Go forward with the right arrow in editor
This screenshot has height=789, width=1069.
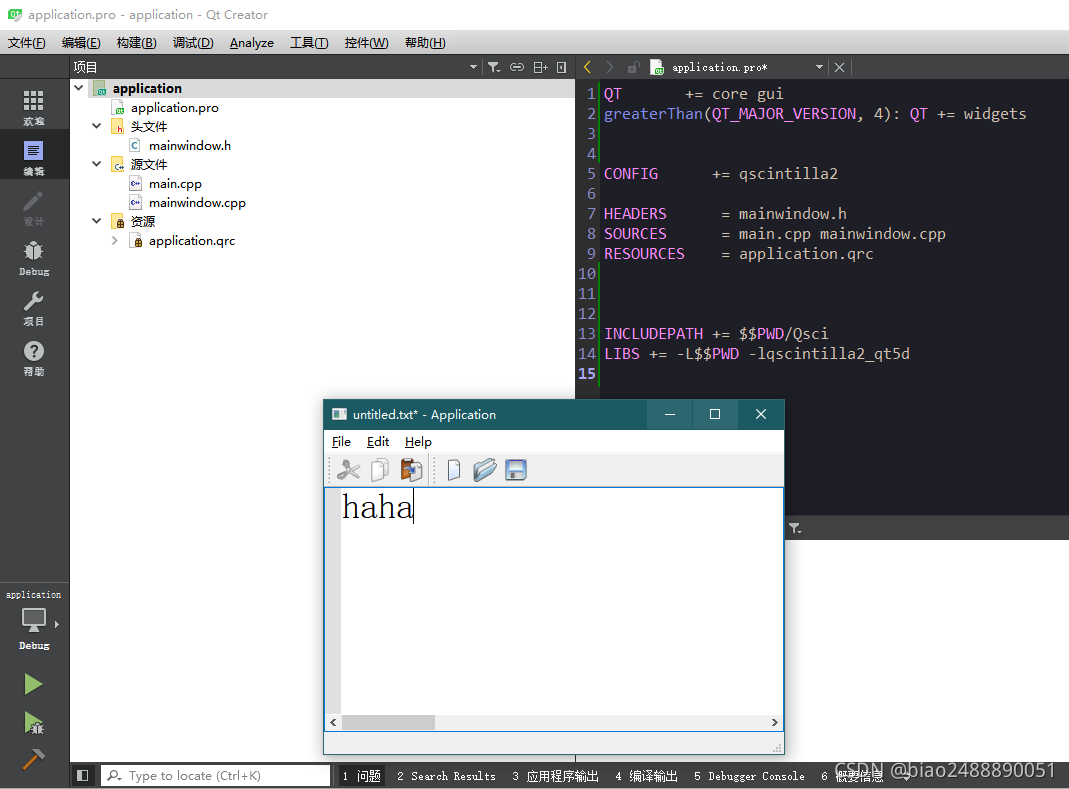coord(609,68)
